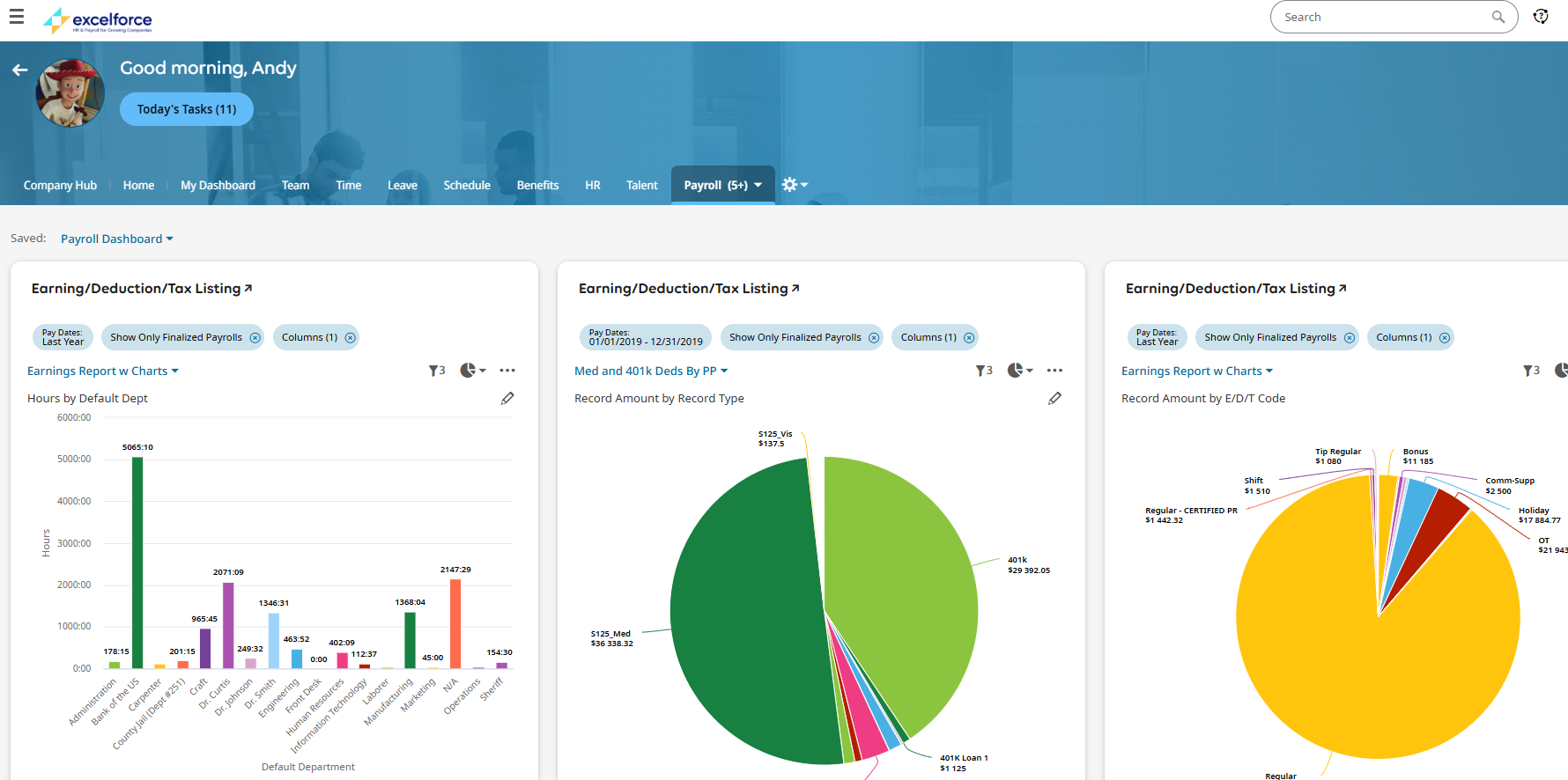Select the Team tab
This screenshot has height=780, width=1568.
[x=295, y=185]
